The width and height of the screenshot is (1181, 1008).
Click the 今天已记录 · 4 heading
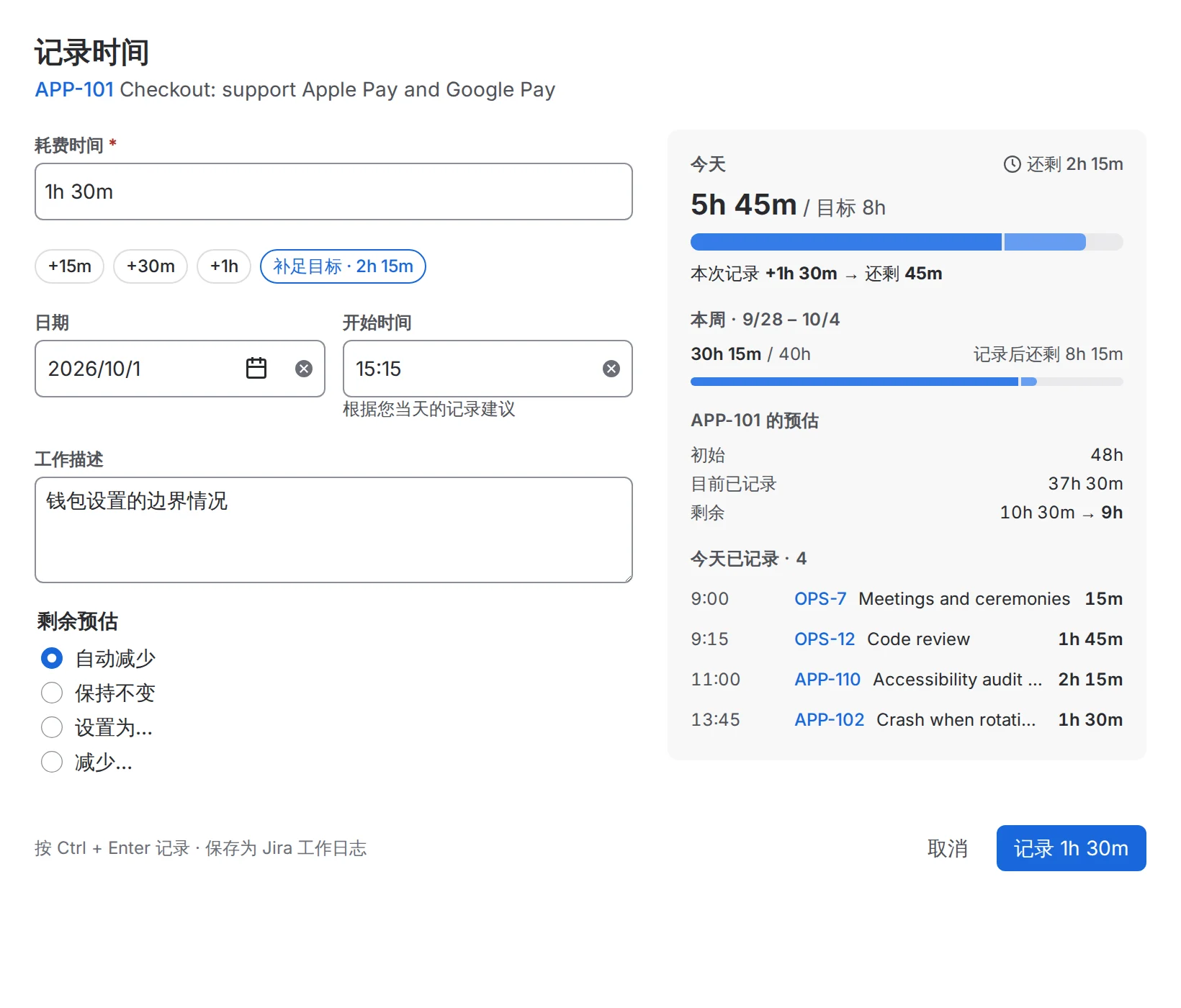tap(748, 559)
